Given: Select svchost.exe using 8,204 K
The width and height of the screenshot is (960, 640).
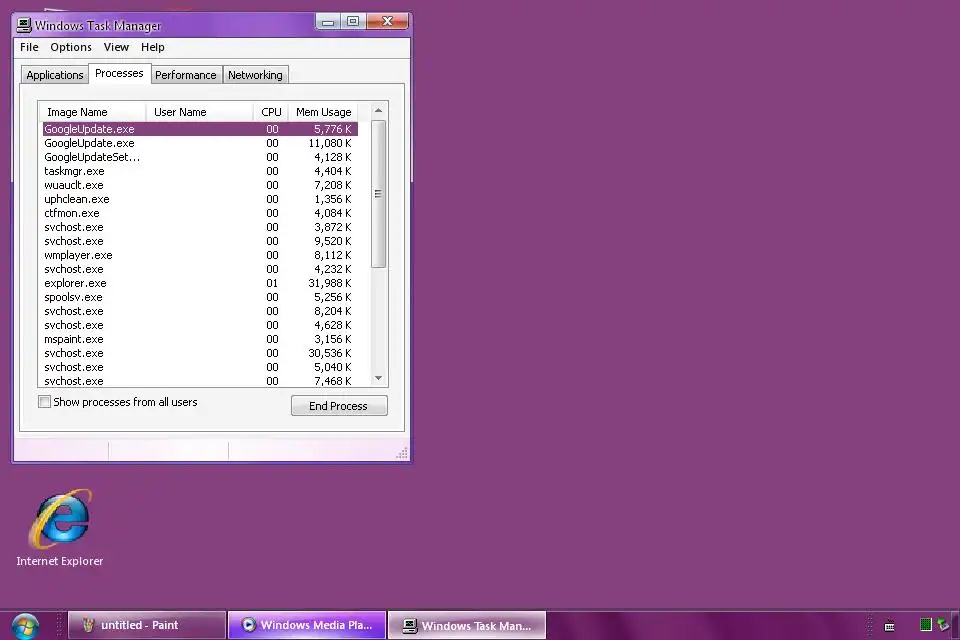Looking at the screenshot, I should 200,311.
